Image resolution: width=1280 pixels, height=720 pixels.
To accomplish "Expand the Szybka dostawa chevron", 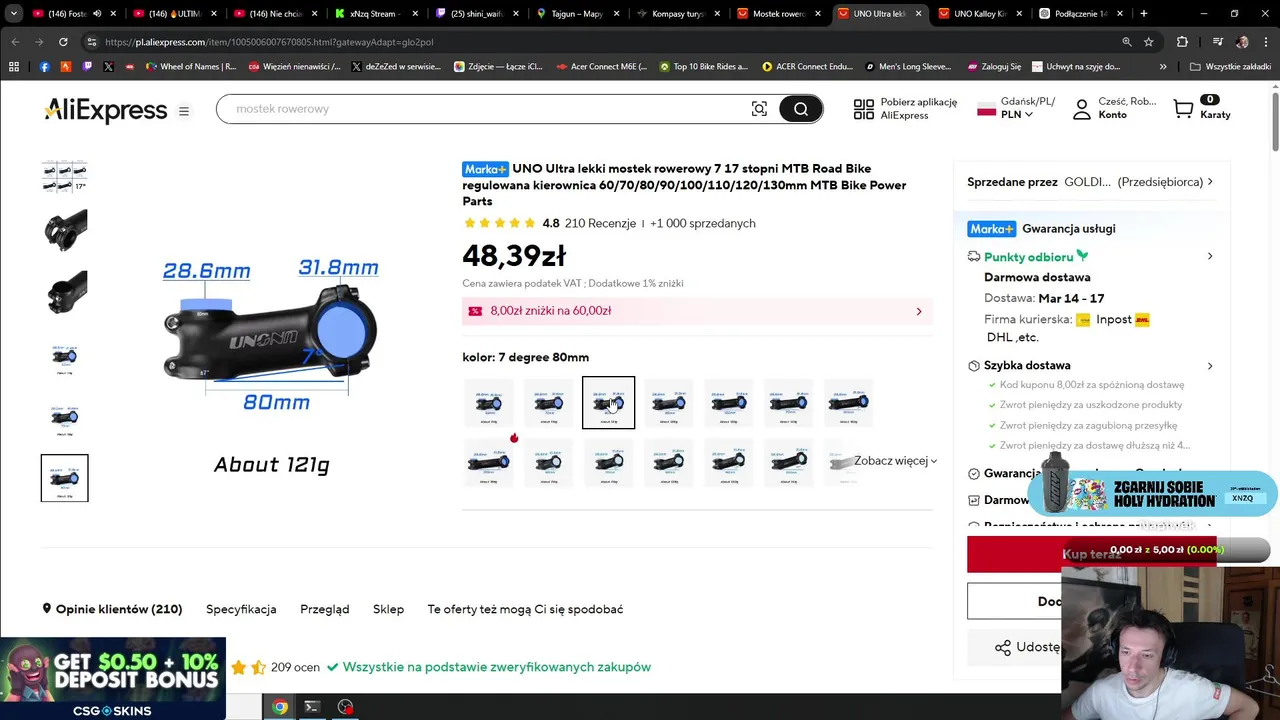I will pyautogui.click(x=1210, y=366).
